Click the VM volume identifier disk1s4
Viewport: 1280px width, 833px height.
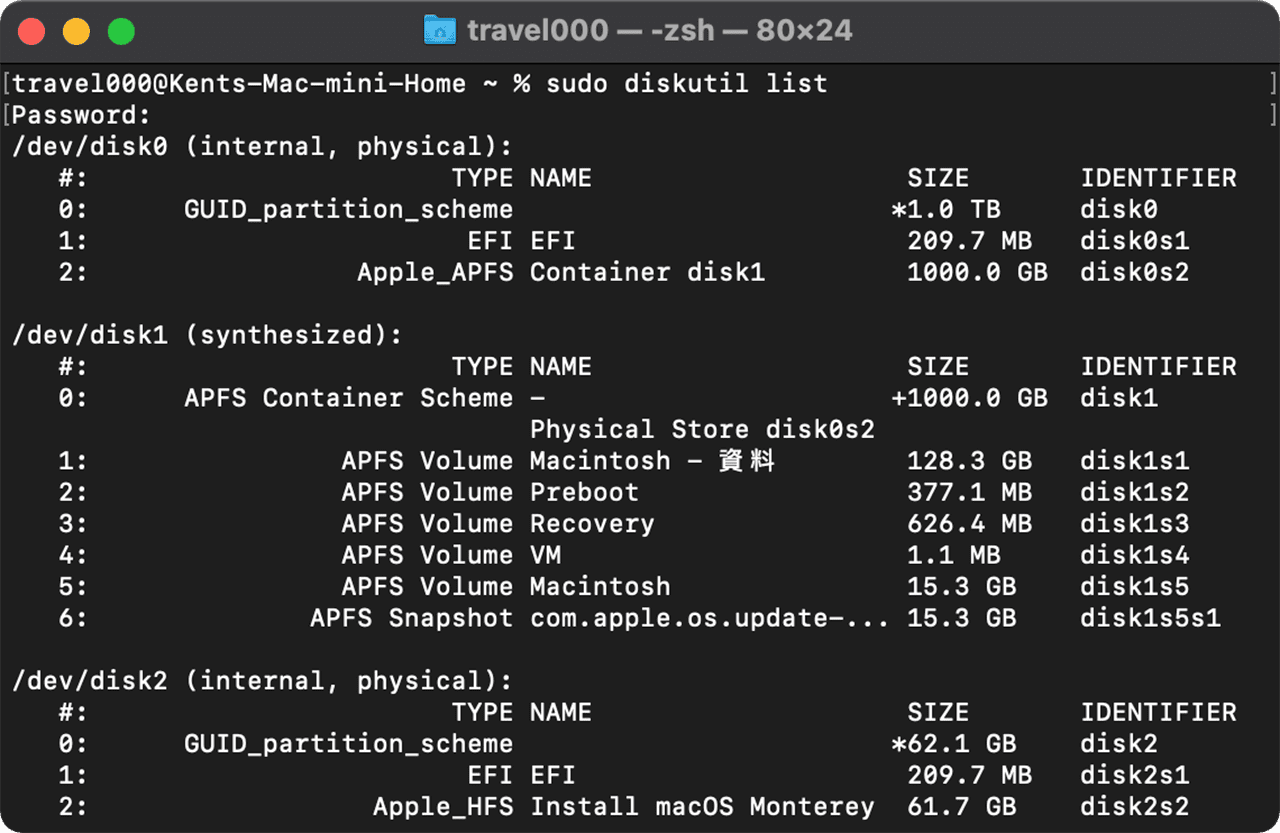[1133, 554]
